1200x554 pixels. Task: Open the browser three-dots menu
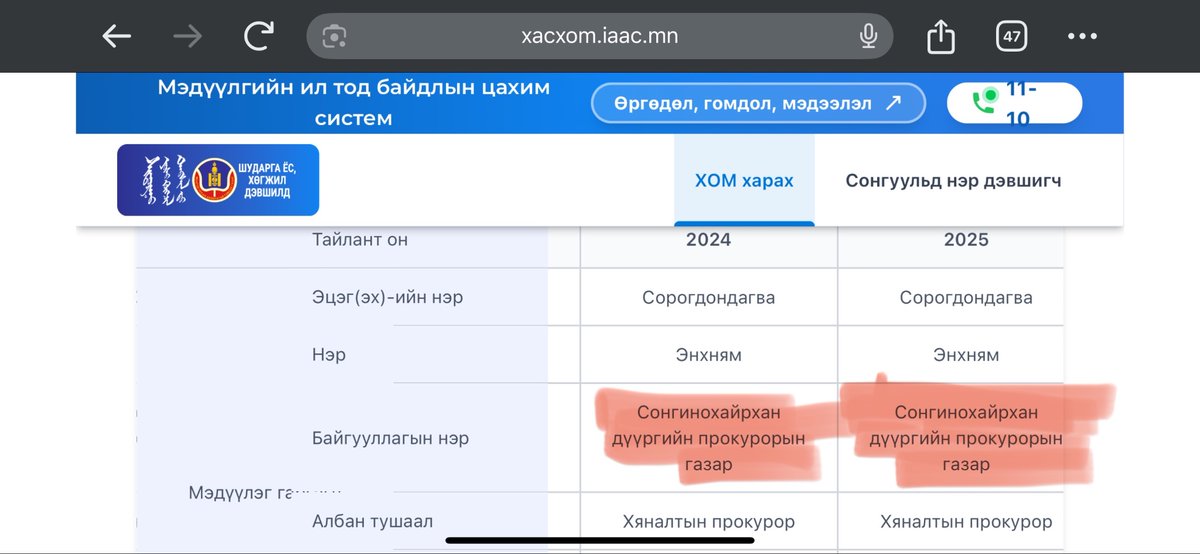point(1082,37)
